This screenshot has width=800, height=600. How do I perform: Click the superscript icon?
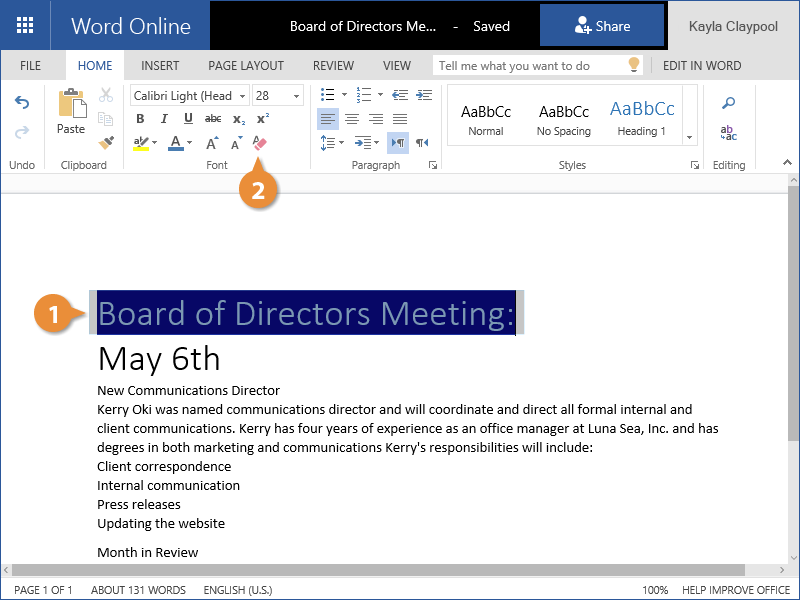point(263,119)
